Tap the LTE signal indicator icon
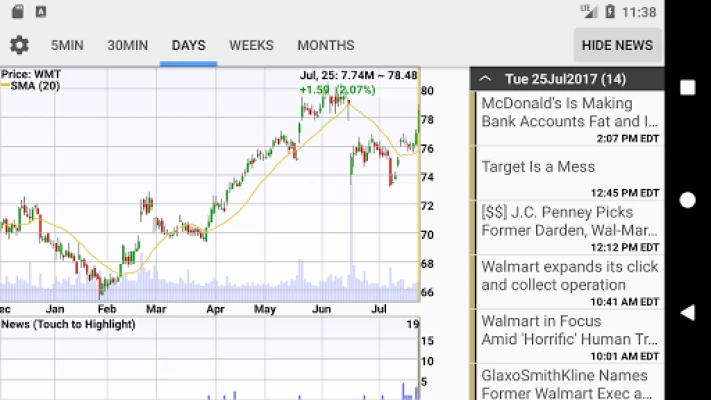Screen dimensions: 711x400 (589, 12)
